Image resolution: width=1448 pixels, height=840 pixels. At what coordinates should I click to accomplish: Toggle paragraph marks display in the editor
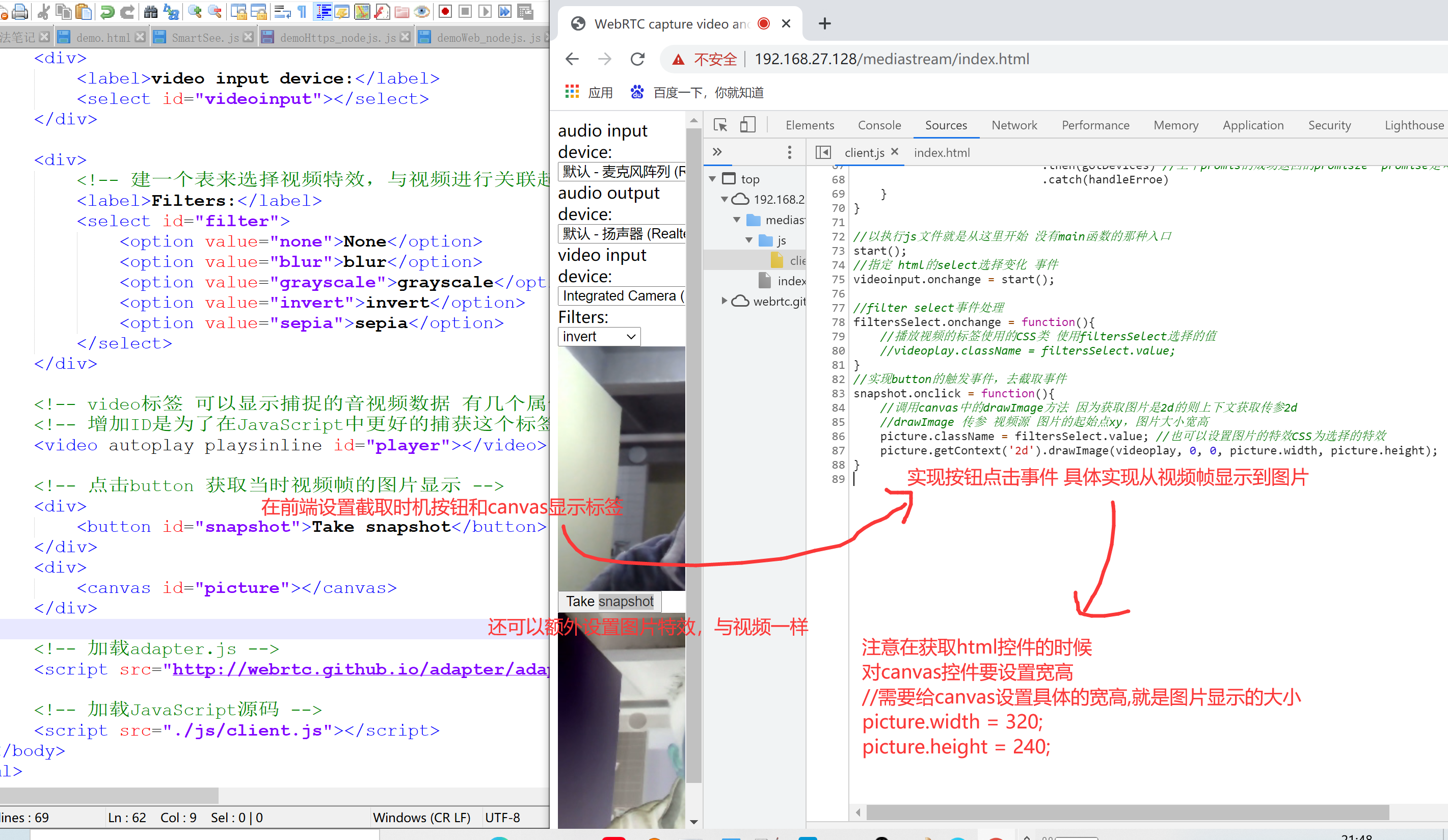(301, 11)
